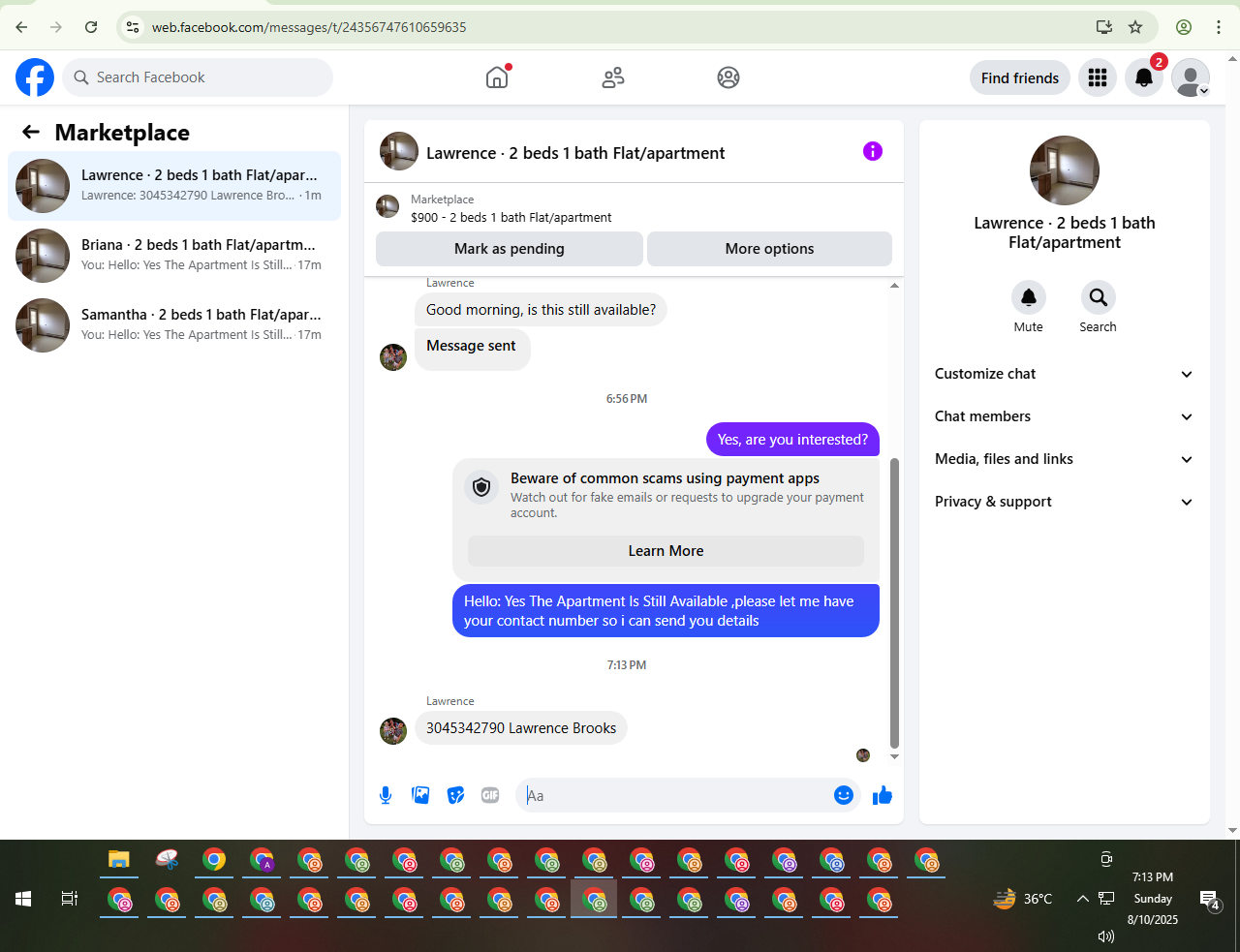Open the account profile picture menu
1240x952 pixels.
[1191, 77]
